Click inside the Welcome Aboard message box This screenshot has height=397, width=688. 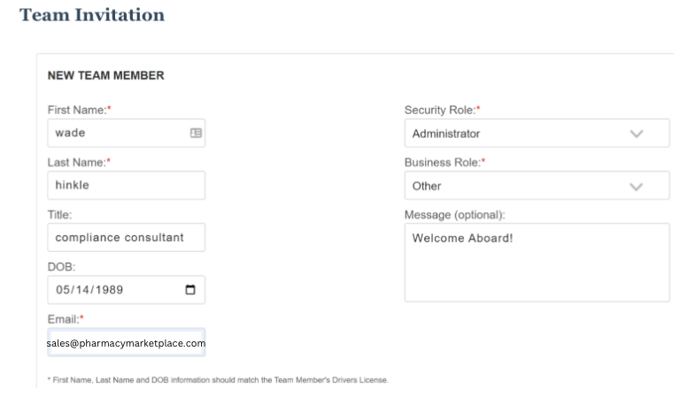(537, 262)
